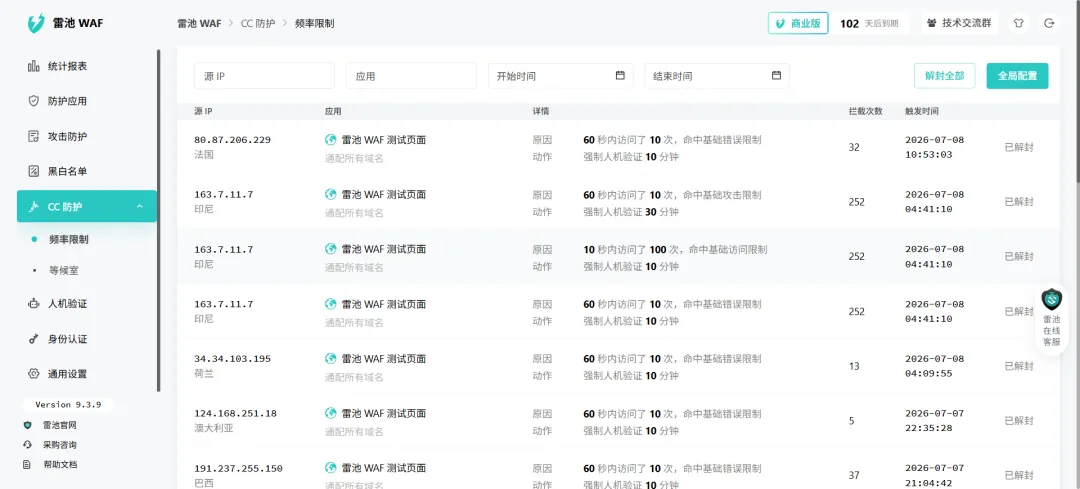Click the 开始时间 calendar icon
Image resolution: width=1080 pixels, height=489 pixels.
click(x=620, y=75)
